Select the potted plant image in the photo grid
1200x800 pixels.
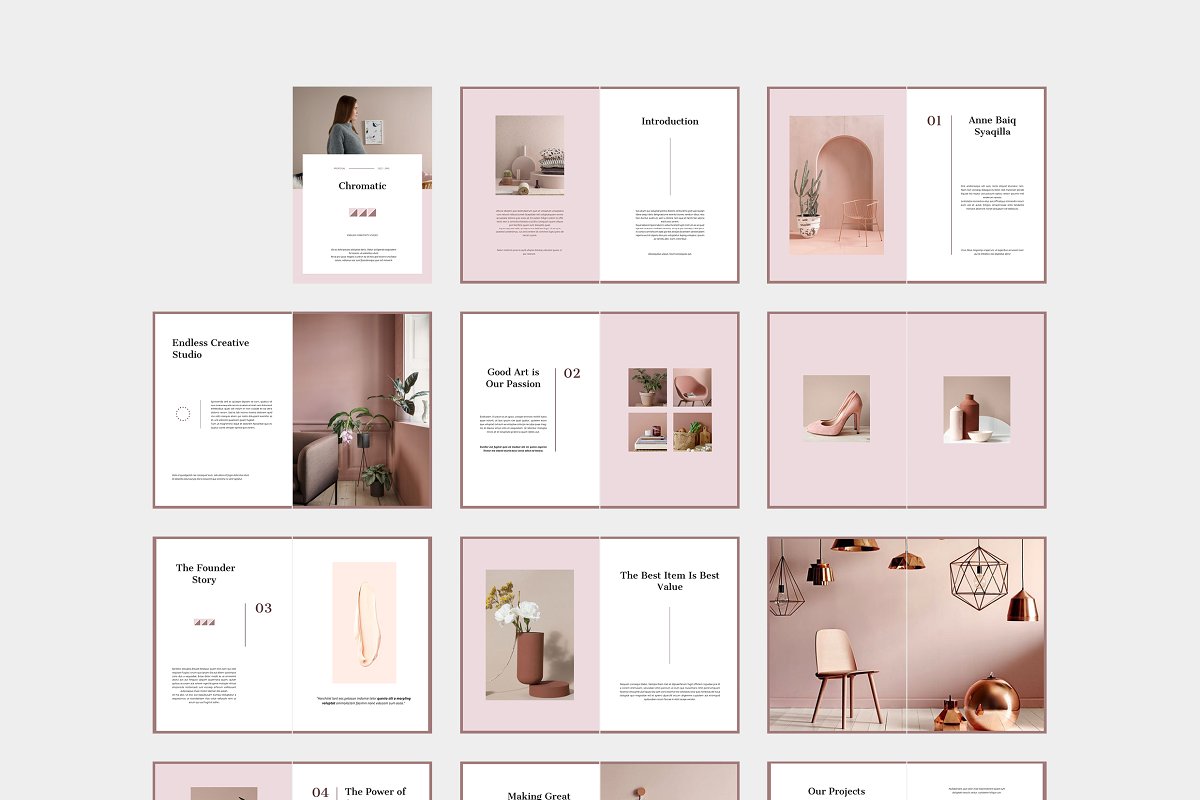tap(647, 387)
